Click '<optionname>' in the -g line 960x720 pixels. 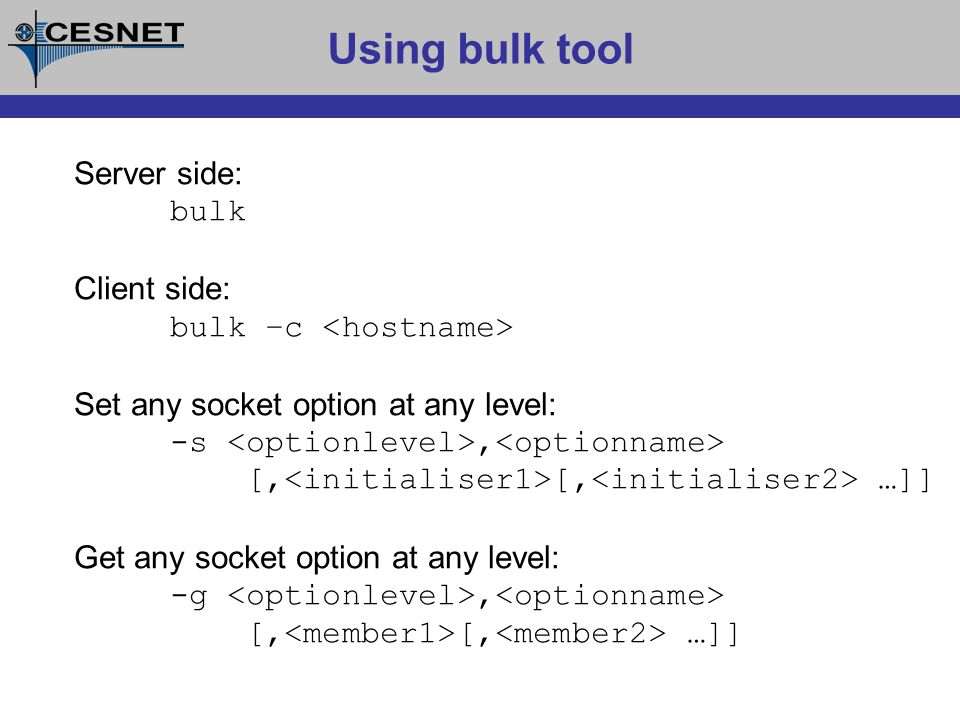coord(610,596)
